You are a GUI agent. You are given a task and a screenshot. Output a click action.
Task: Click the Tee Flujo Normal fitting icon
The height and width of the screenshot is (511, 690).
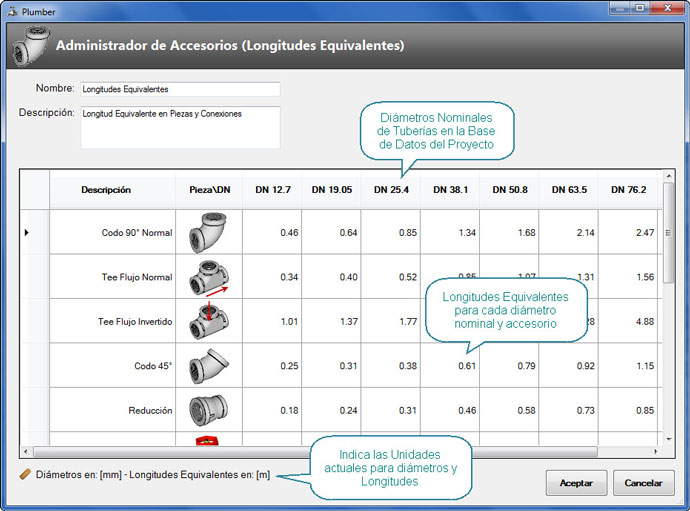(209, 277)
